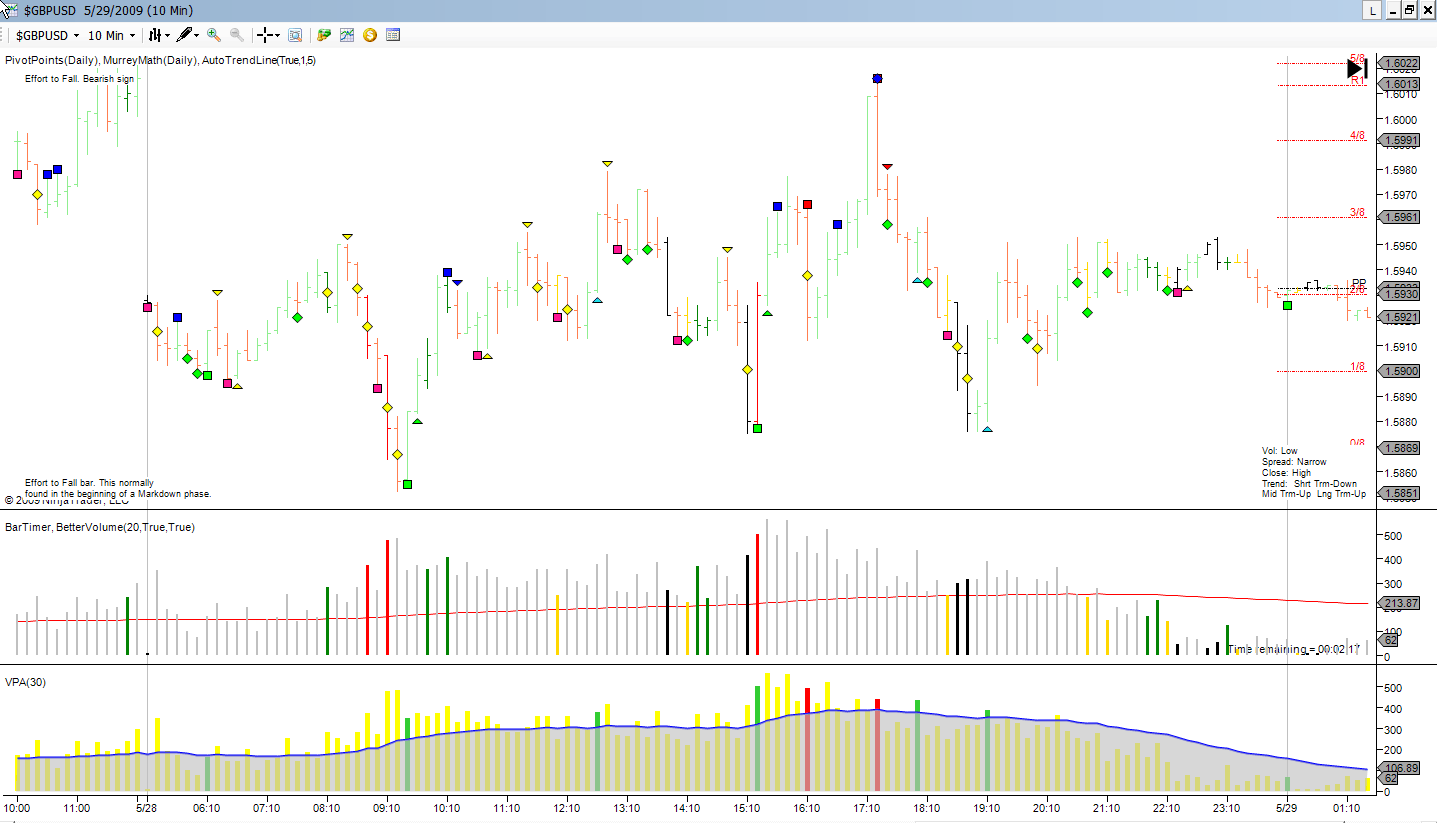Click the 1.6022 price marker

1400,63
